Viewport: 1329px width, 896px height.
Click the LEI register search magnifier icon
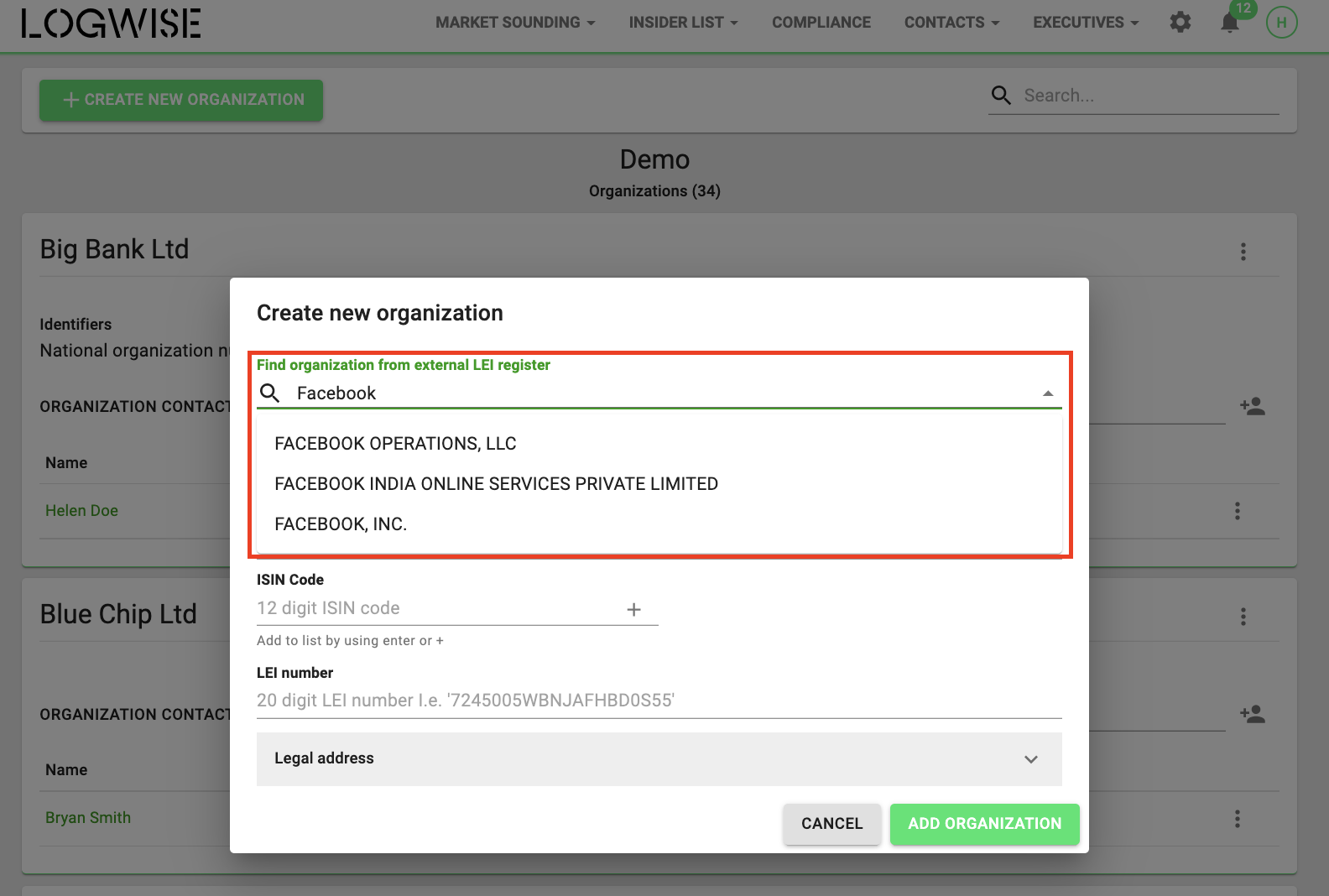(x=269, y=393)
